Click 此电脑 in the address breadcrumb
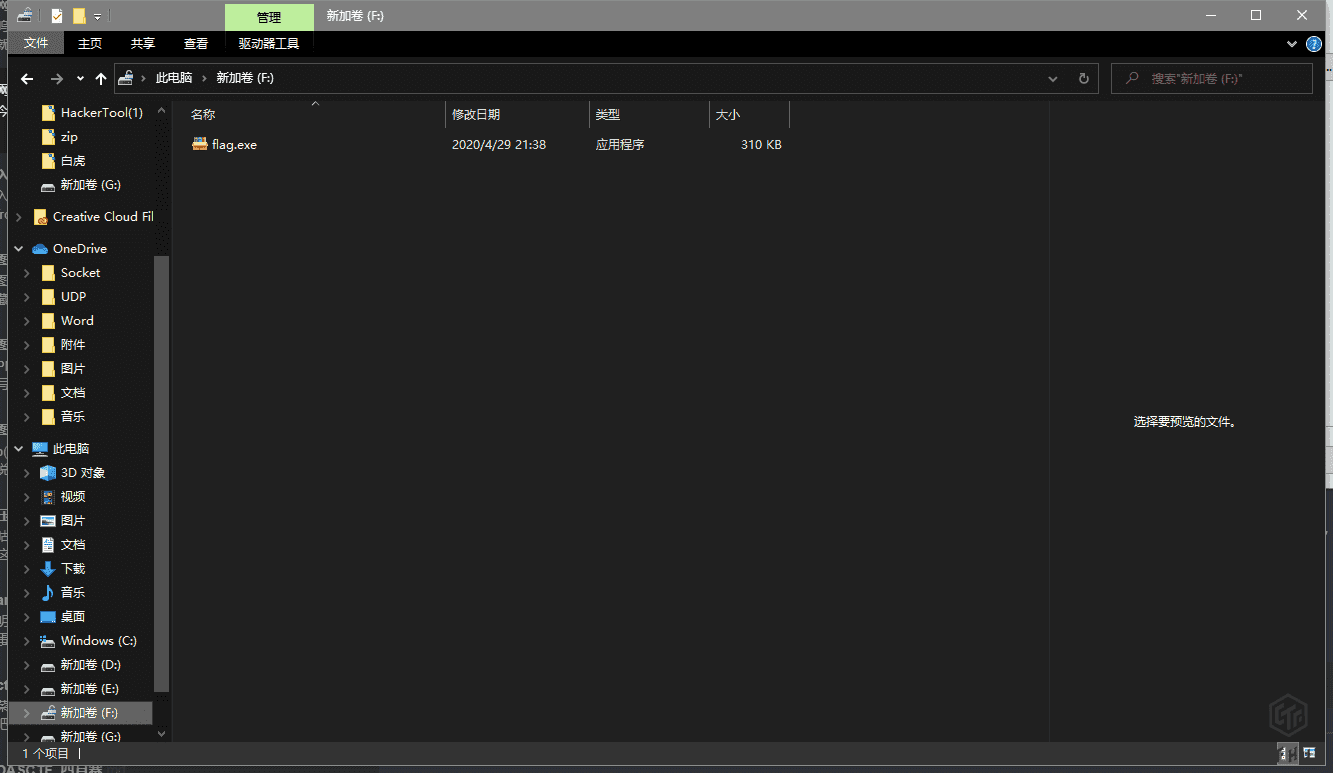This screenshot has width=1333, height=773. click(x=173, y=78)
